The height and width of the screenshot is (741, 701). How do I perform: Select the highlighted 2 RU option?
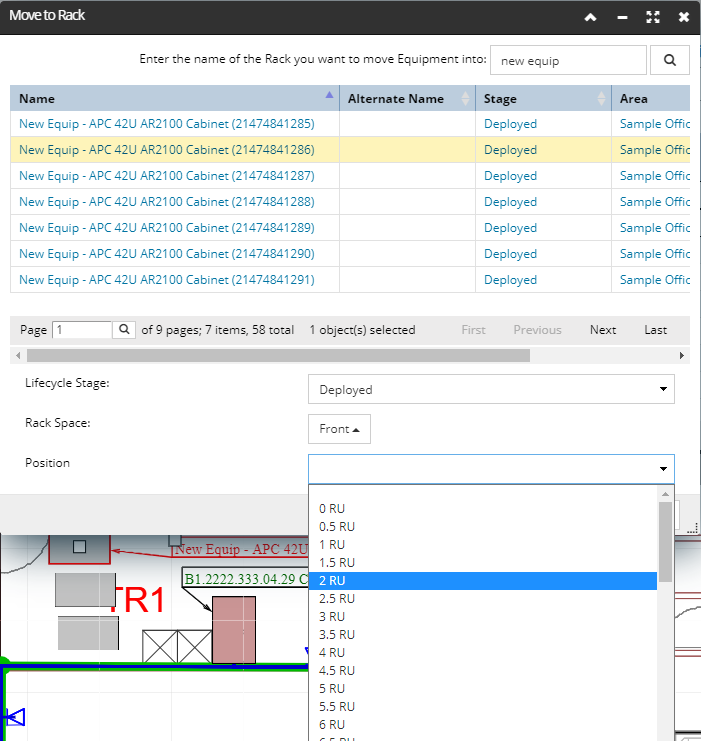point(483,581)
